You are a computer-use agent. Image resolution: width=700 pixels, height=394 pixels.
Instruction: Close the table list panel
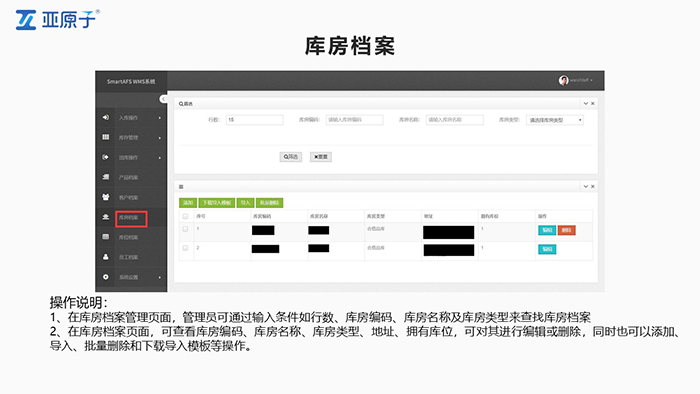pyautogui.click(x=593, y=187)
